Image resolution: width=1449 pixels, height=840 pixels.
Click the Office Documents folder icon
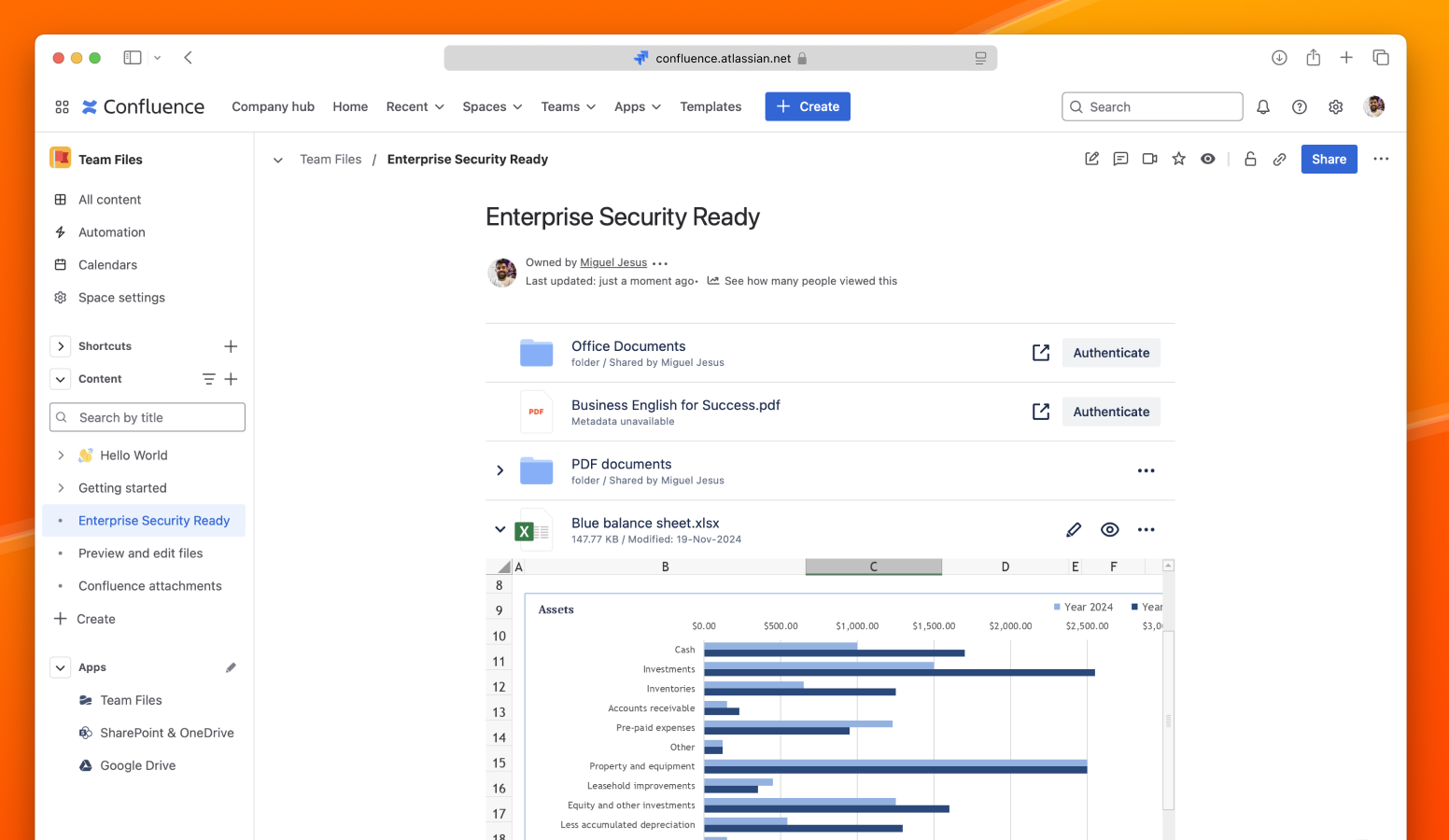click(x=536, y=353)
